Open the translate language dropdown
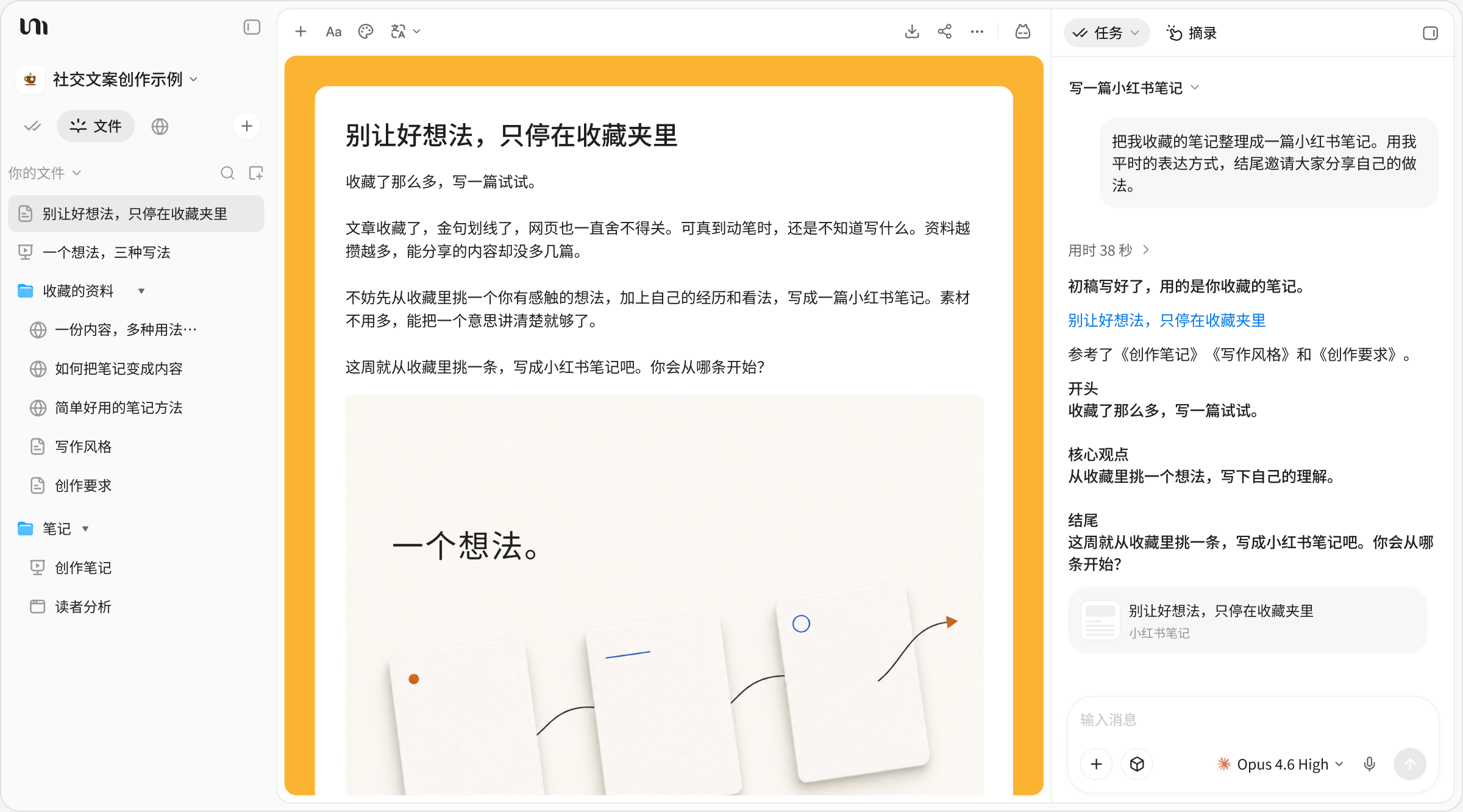Screen dimensions: 1463x812 point(405,32)
